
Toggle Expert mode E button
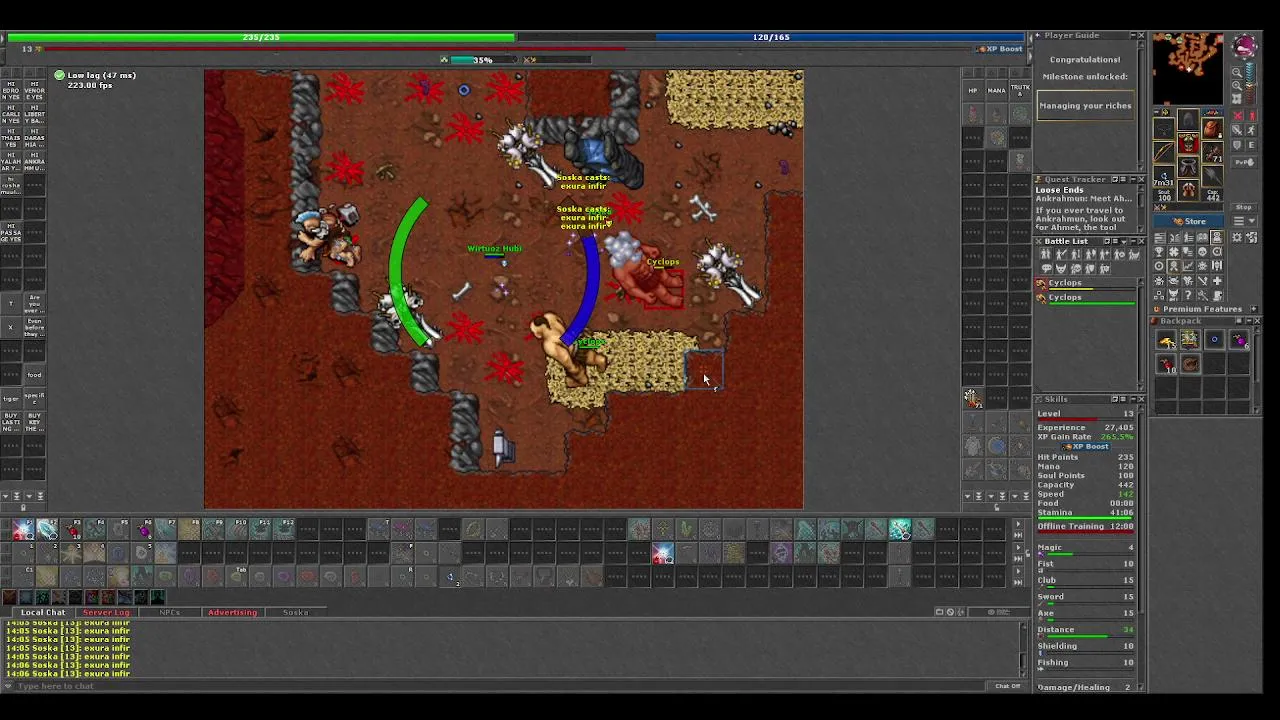click(x=1251, y=145)
